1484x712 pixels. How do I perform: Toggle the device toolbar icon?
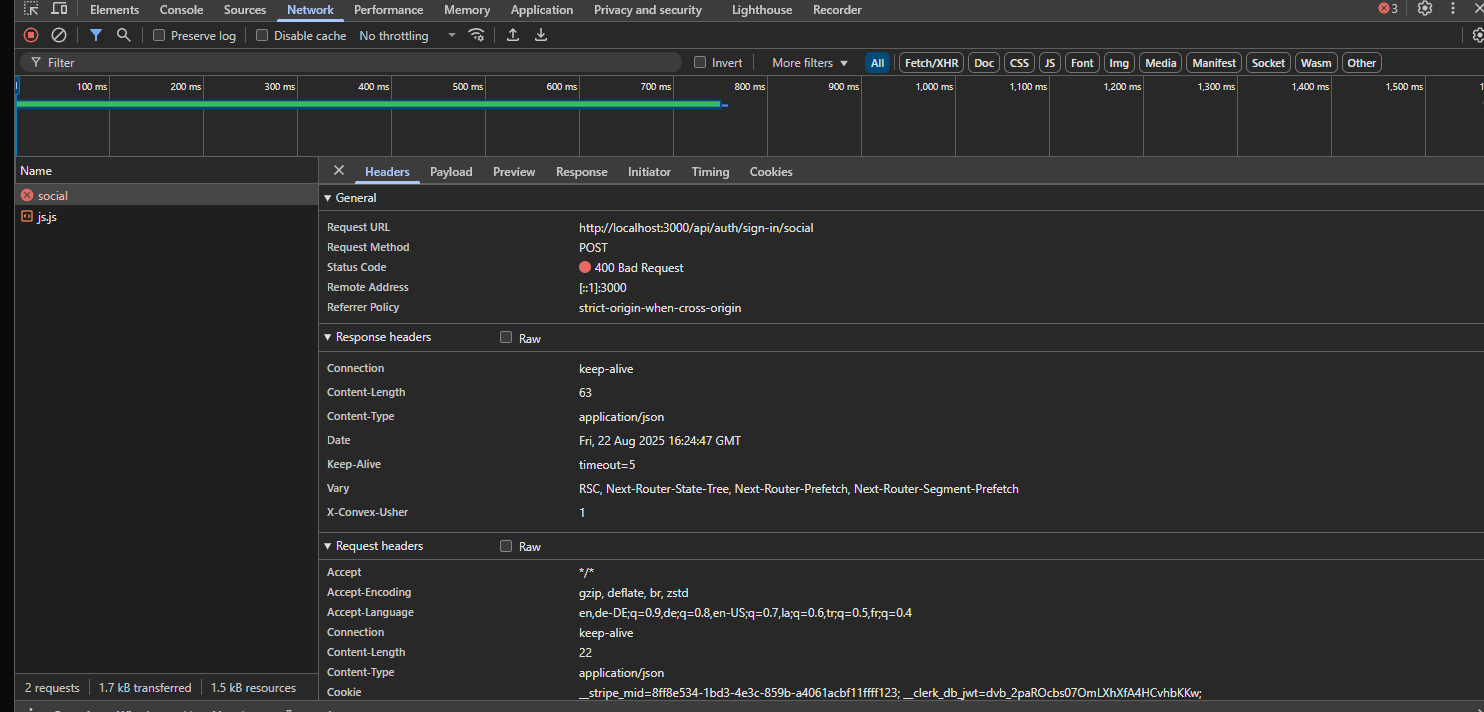coord(59,9)
